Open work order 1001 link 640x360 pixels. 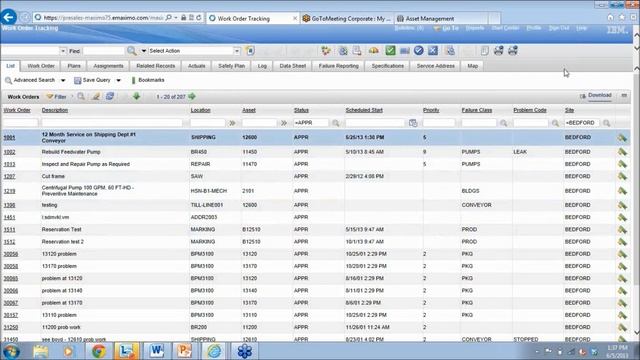pos(9,138)
